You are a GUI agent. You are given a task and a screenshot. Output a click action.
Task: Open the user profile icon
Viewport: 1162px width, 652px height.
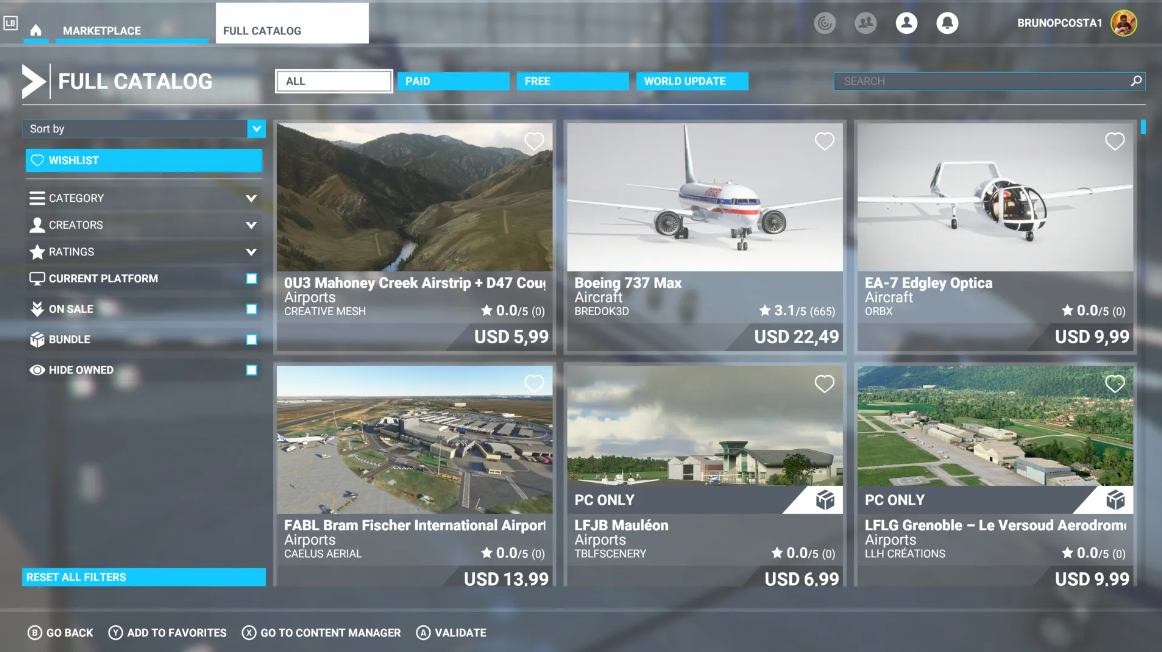pyautogui.click(x=906, y=23)
